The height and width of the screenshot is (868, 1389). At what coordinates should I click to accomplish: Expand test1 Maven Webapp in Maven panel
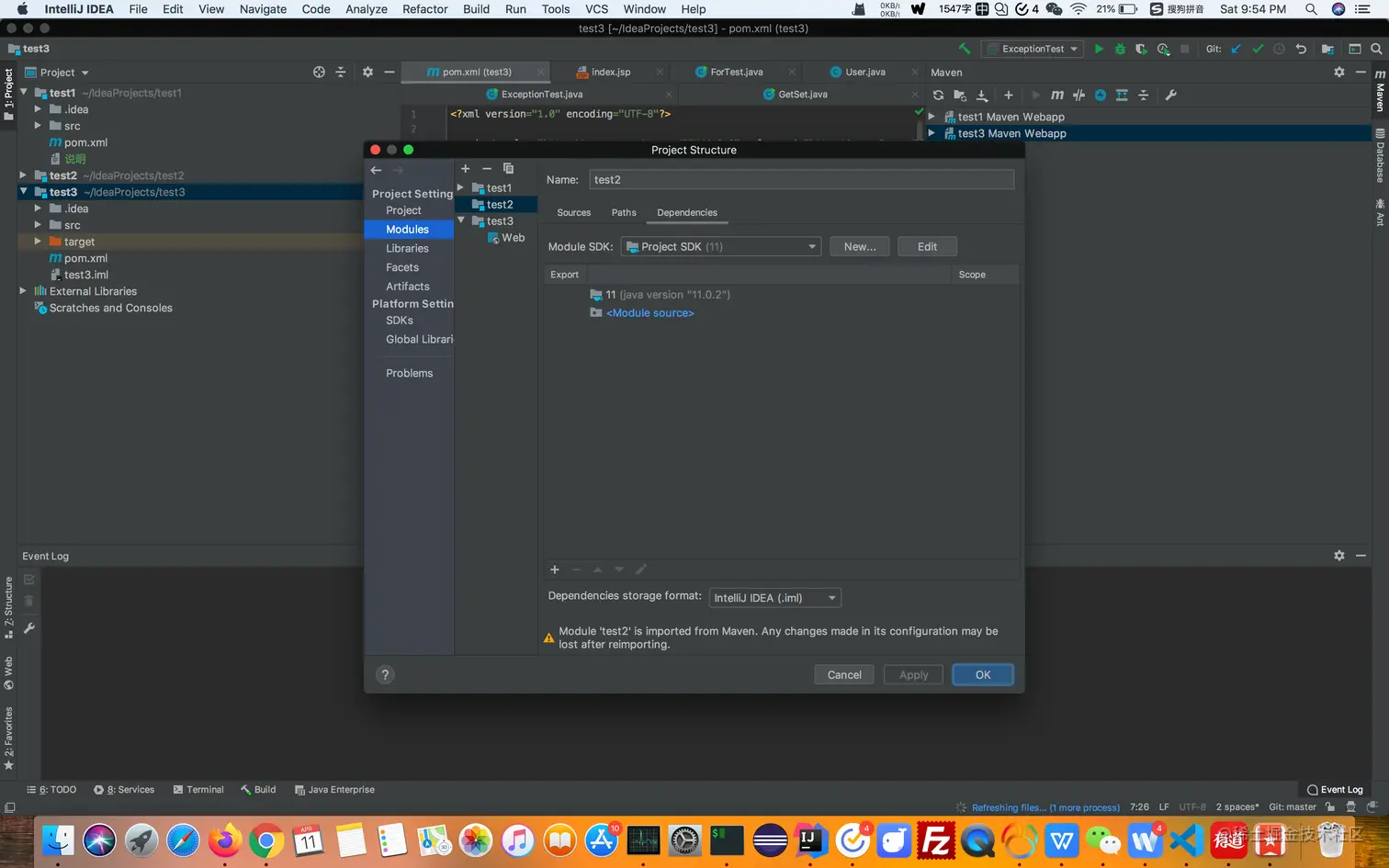pos(932,117)
